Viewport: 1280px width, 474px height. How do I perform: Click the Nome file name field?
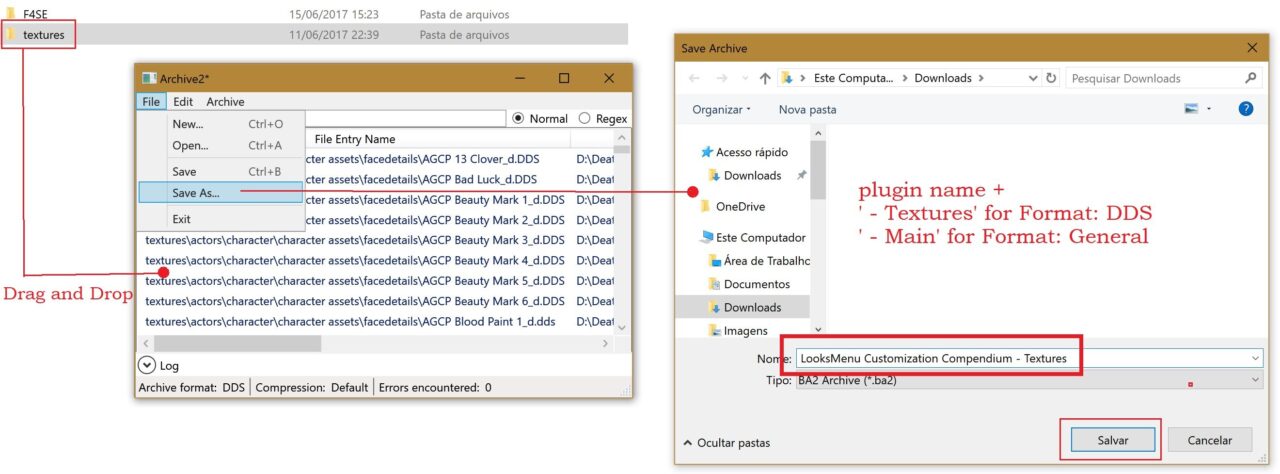pos(1020,358)
